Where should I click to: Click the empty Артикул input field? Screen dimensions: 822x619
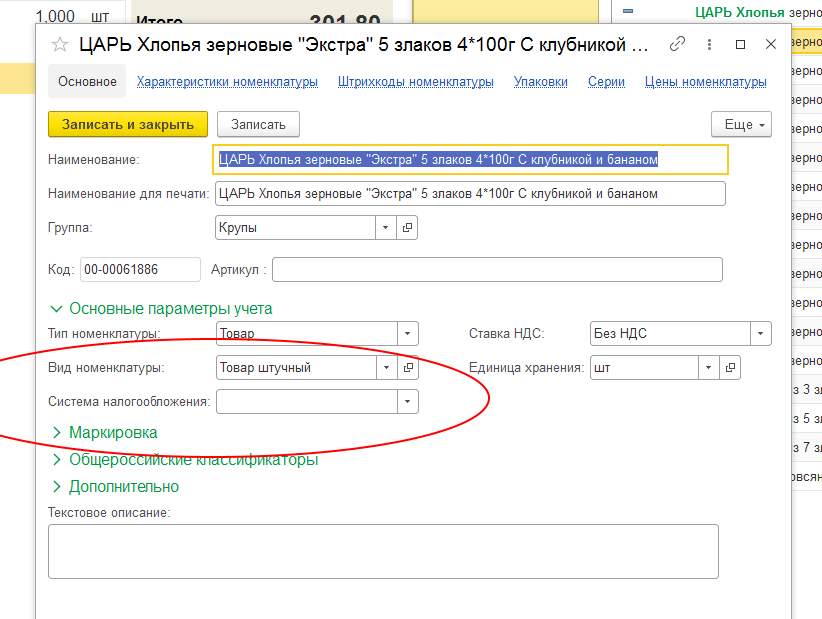497,269
